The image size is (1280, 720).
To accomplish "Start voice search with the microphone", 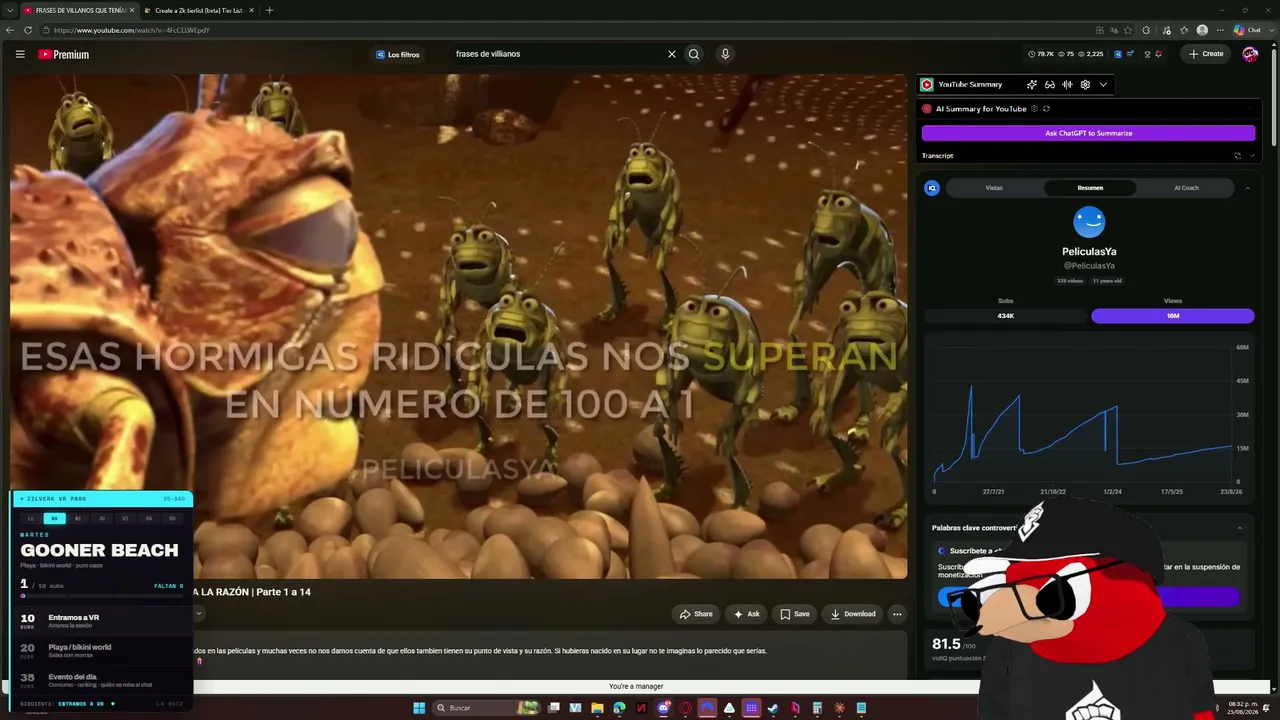I will (725, 54).
